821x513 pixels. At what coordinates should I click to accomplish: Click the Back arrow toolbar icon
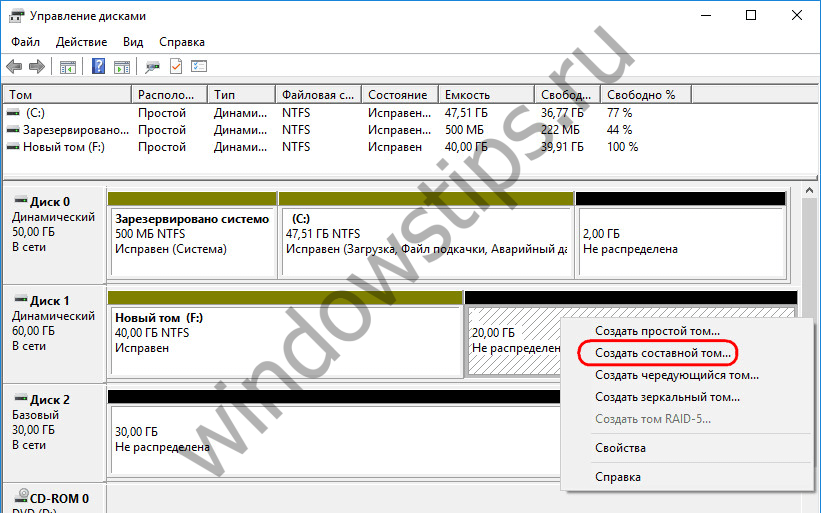[x=14, y=67]
